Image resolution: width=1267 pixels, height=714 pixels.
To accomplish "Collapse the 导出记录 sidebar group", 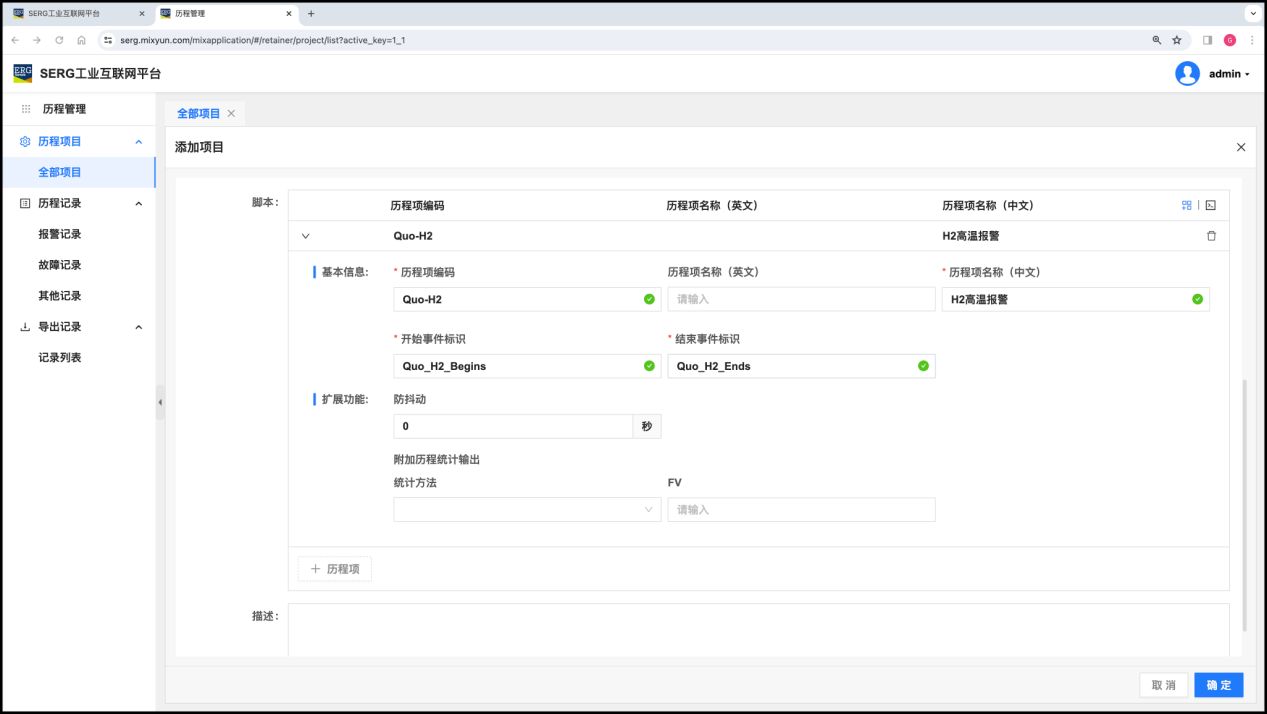I will pos(138,327).
